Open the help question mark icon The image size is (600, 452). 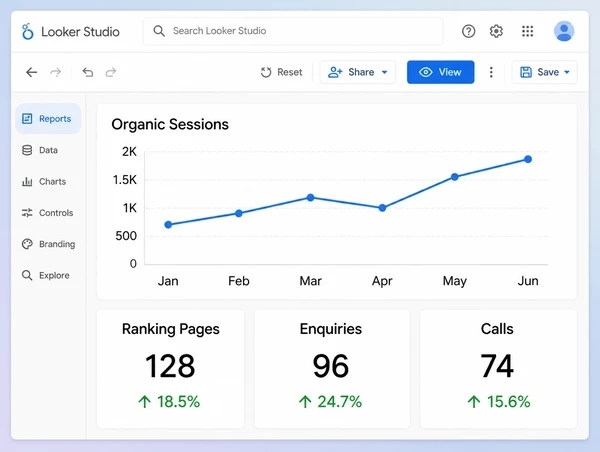468,31
